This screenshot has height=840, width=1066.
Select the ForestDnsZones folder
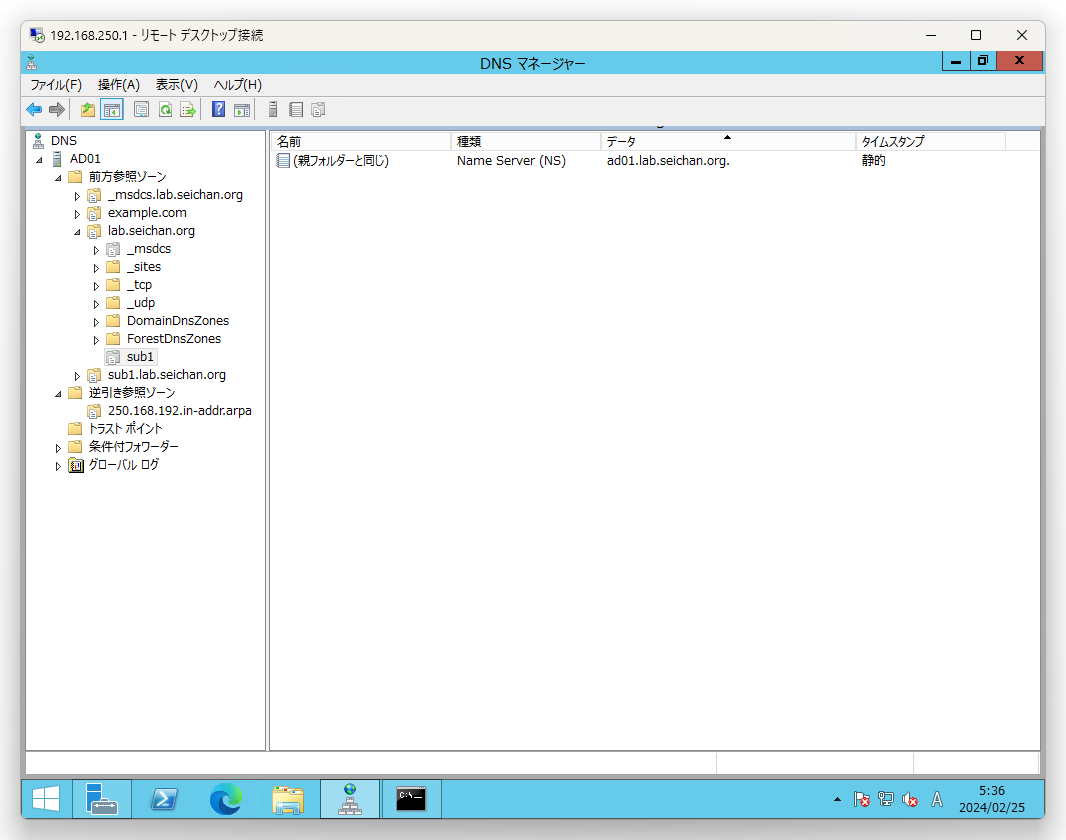[x=173, y=339]
